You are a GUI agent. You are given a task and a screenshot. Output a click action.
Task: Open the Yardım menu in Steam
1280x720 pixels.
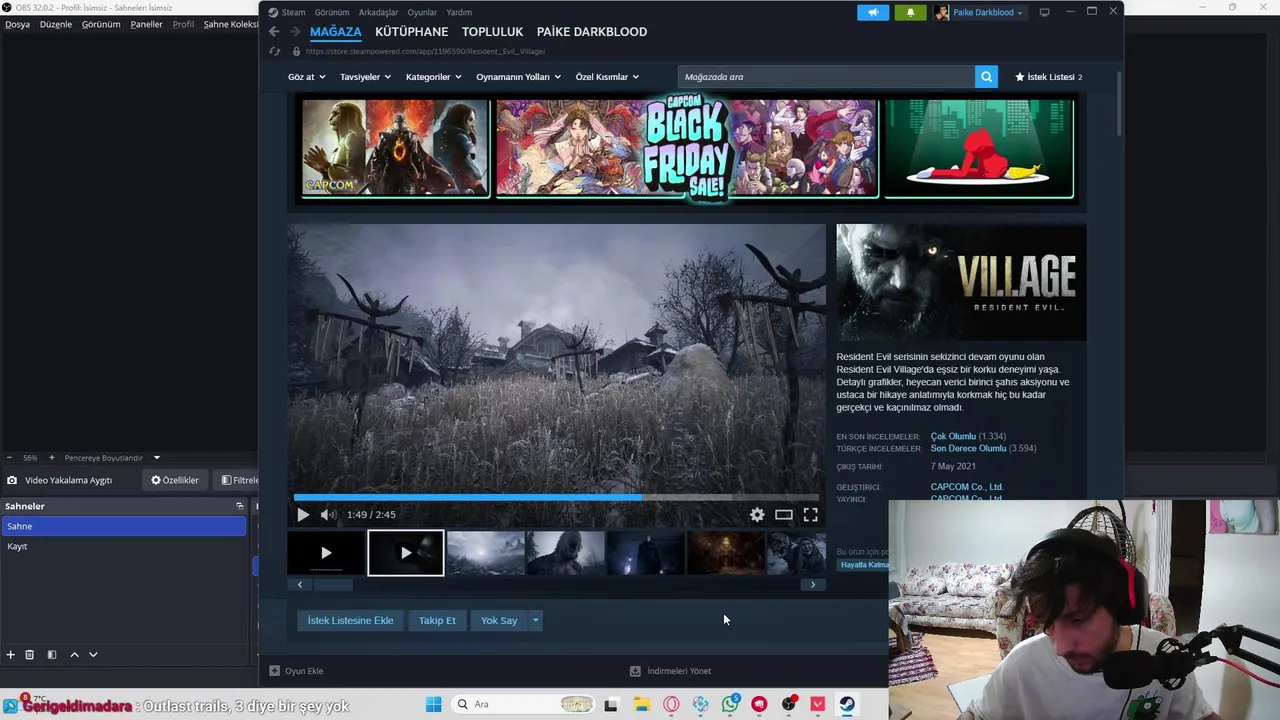tap(459, 13)
